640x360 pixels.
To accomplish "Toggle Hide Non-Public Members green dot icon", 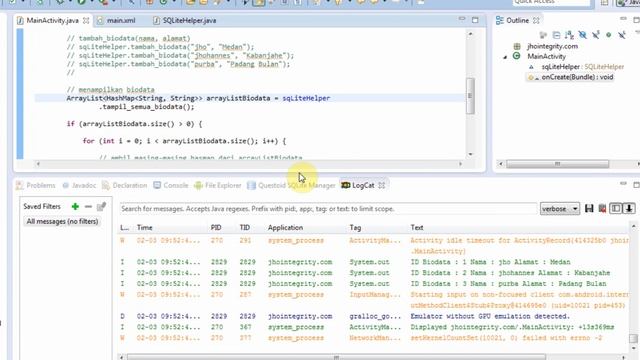I will tap(609, 35).
